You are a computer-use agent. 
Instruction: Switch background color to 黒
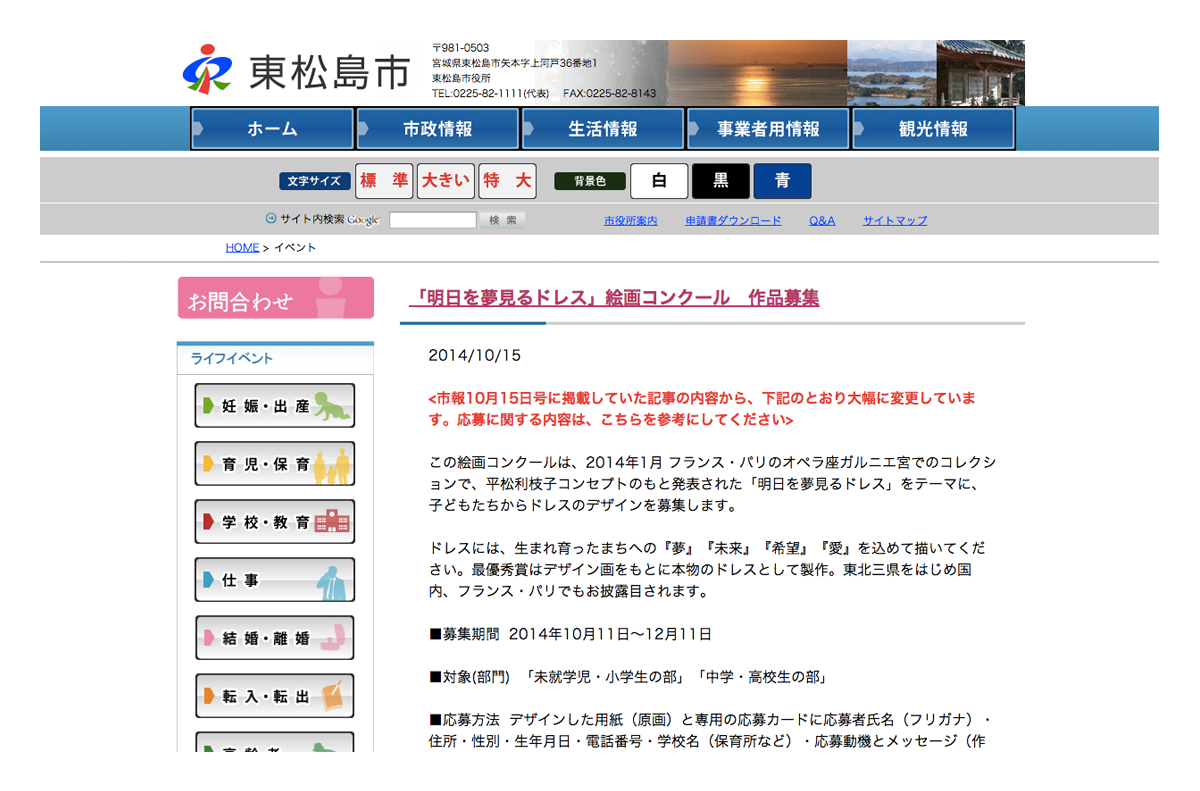coord(720,181)
